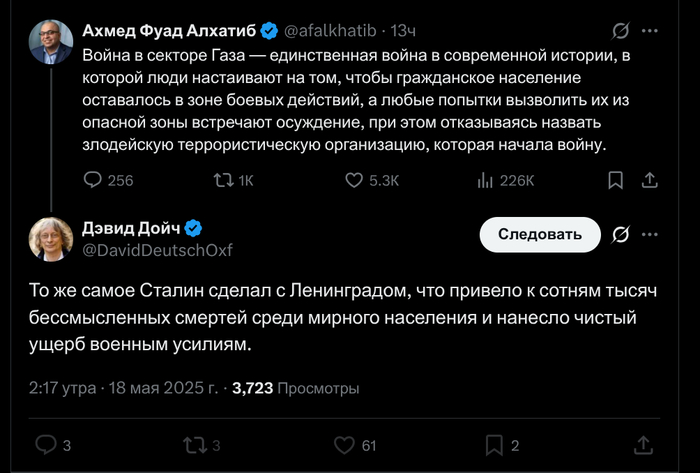Like David Deutsch's post with 61 likes
Screen dimensions: 700x473
(x=344, y=445)
